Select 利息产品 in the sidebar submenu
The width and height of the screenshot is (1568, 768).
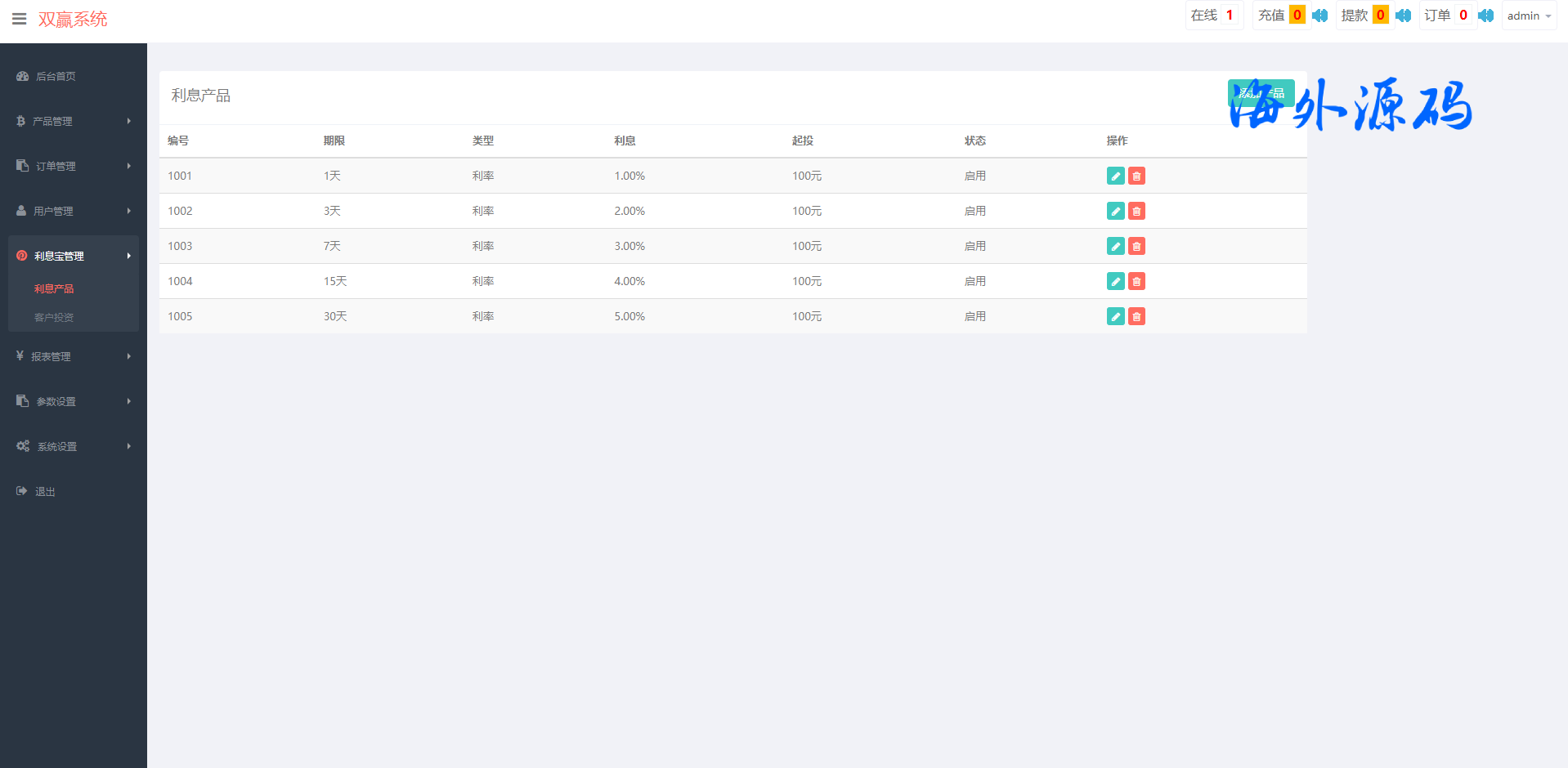coord(54,288)
